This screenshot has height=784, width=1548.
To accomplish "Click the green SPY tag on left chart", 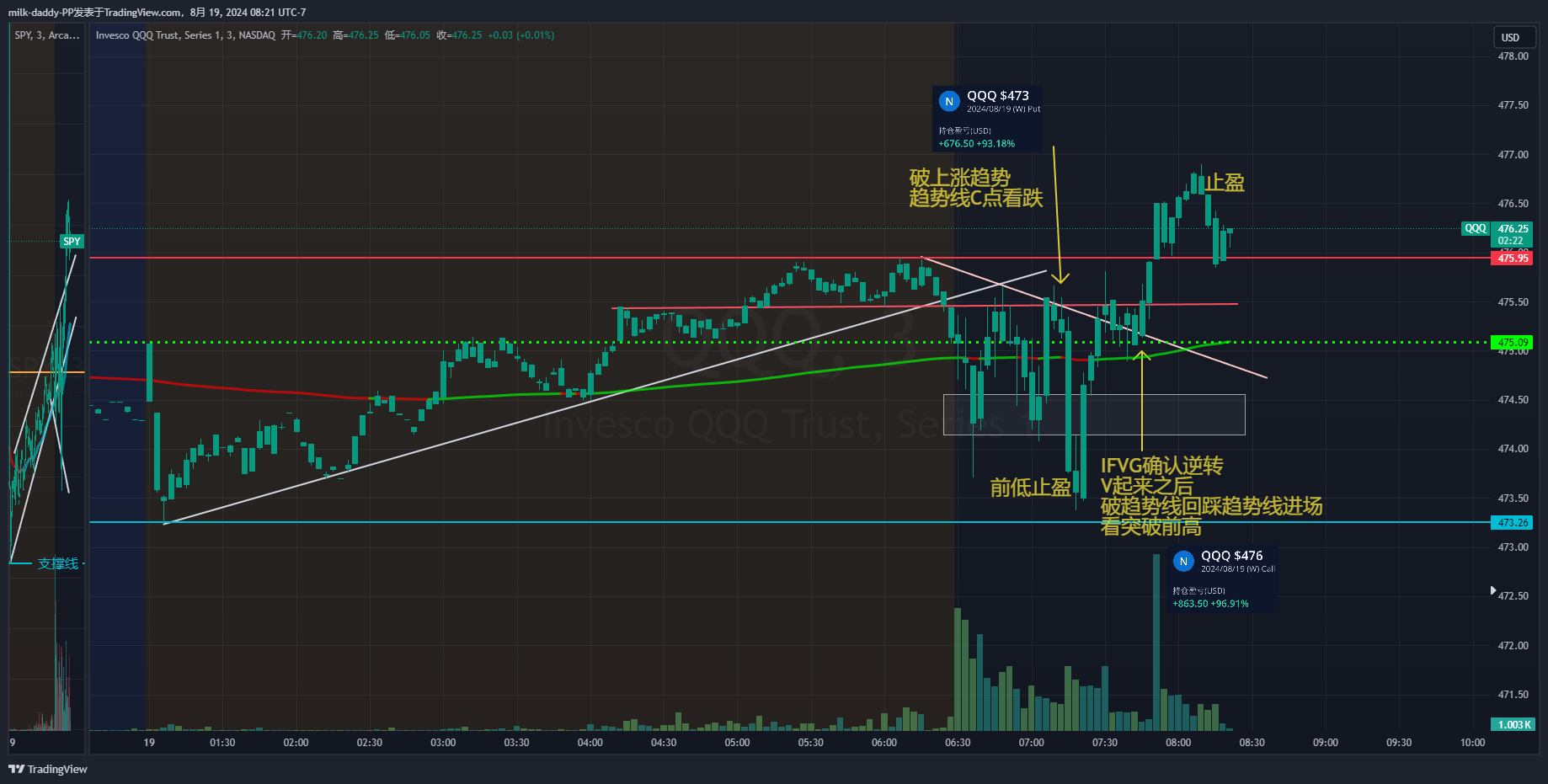I will click(72, 242).
